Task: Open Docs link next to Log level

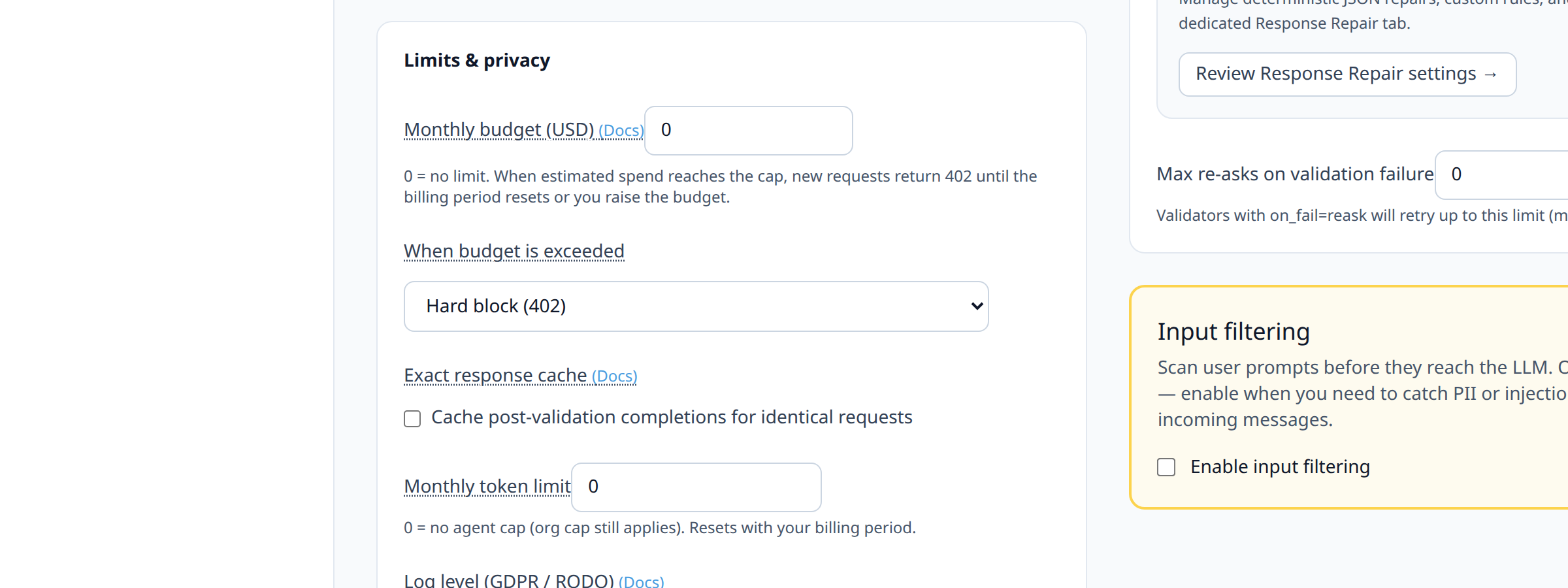Action: pyautogui.click(x=641, y=581)
